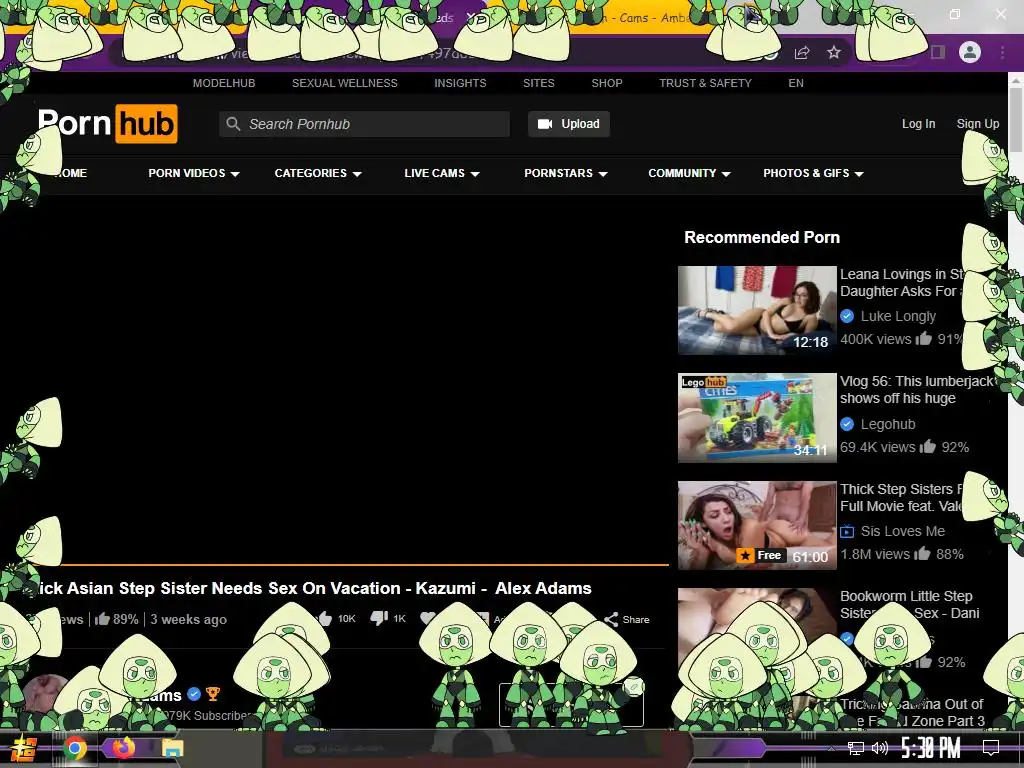
Task: Bookmark this tab with the star icon
Action: pos(834,52)
